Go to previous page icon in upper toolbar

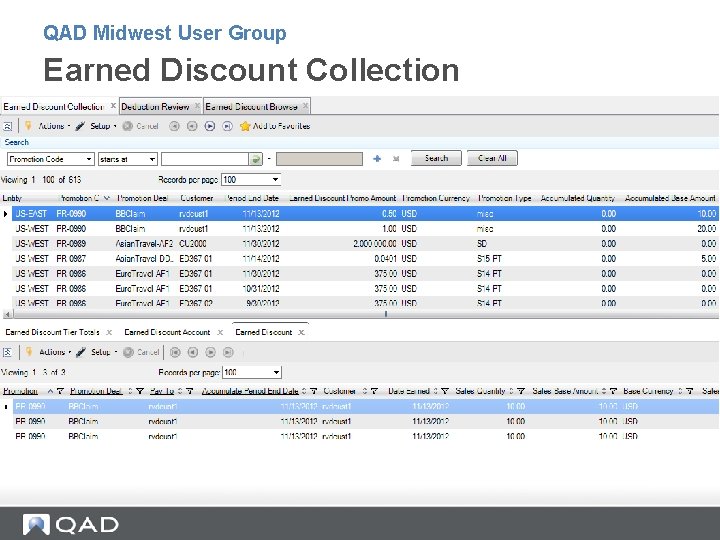[192, 126]
